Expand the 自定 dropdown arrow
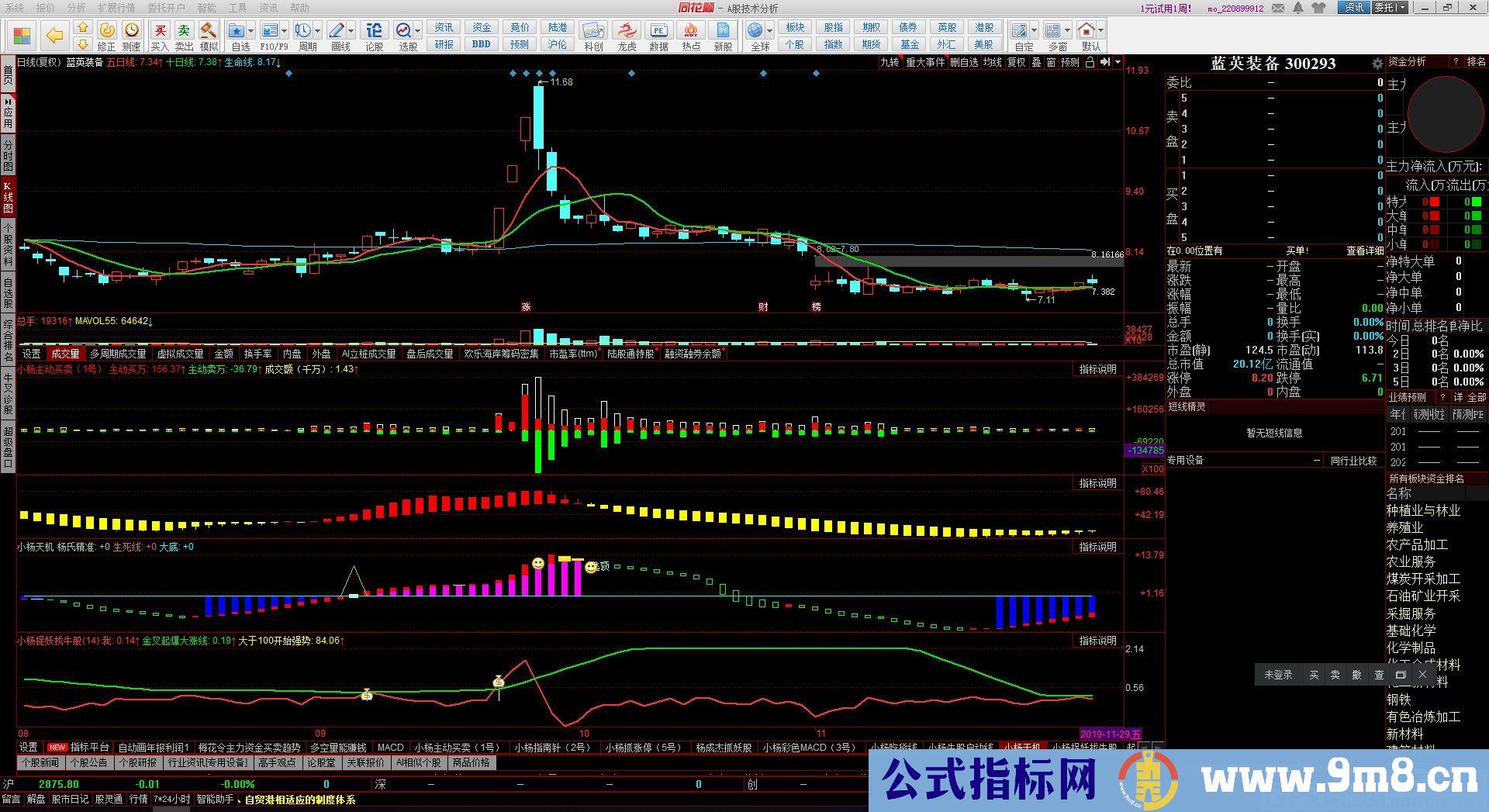The width and height of the screenshot is (1489, 812). pyautogui.click(x=1034, y=31)
